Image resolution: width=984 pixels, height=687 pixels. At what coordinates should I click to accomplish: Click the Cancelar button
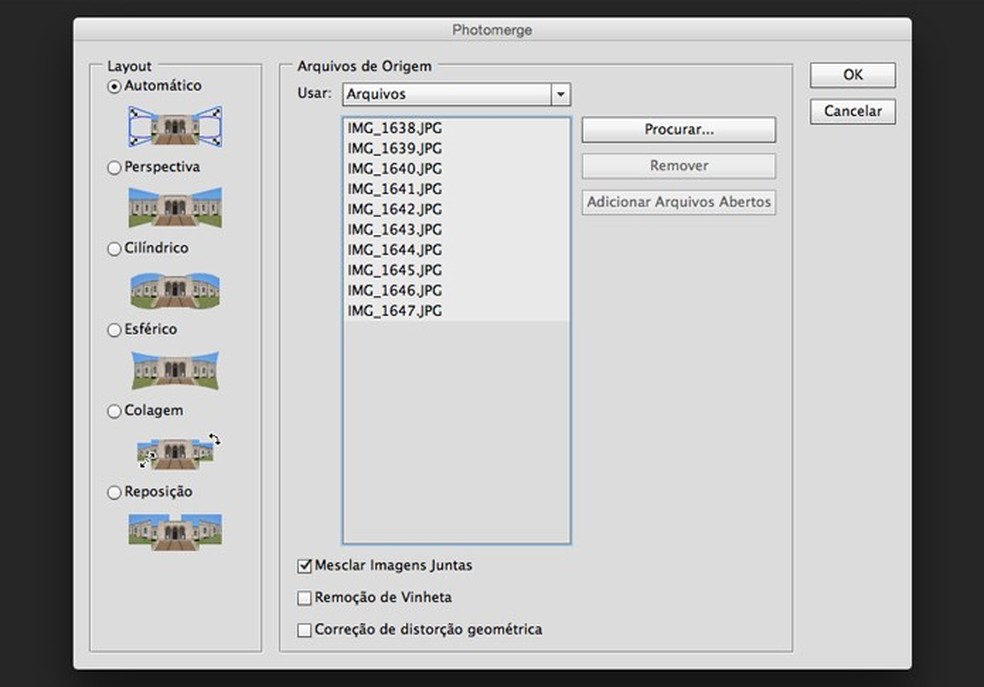pos(852,112)
